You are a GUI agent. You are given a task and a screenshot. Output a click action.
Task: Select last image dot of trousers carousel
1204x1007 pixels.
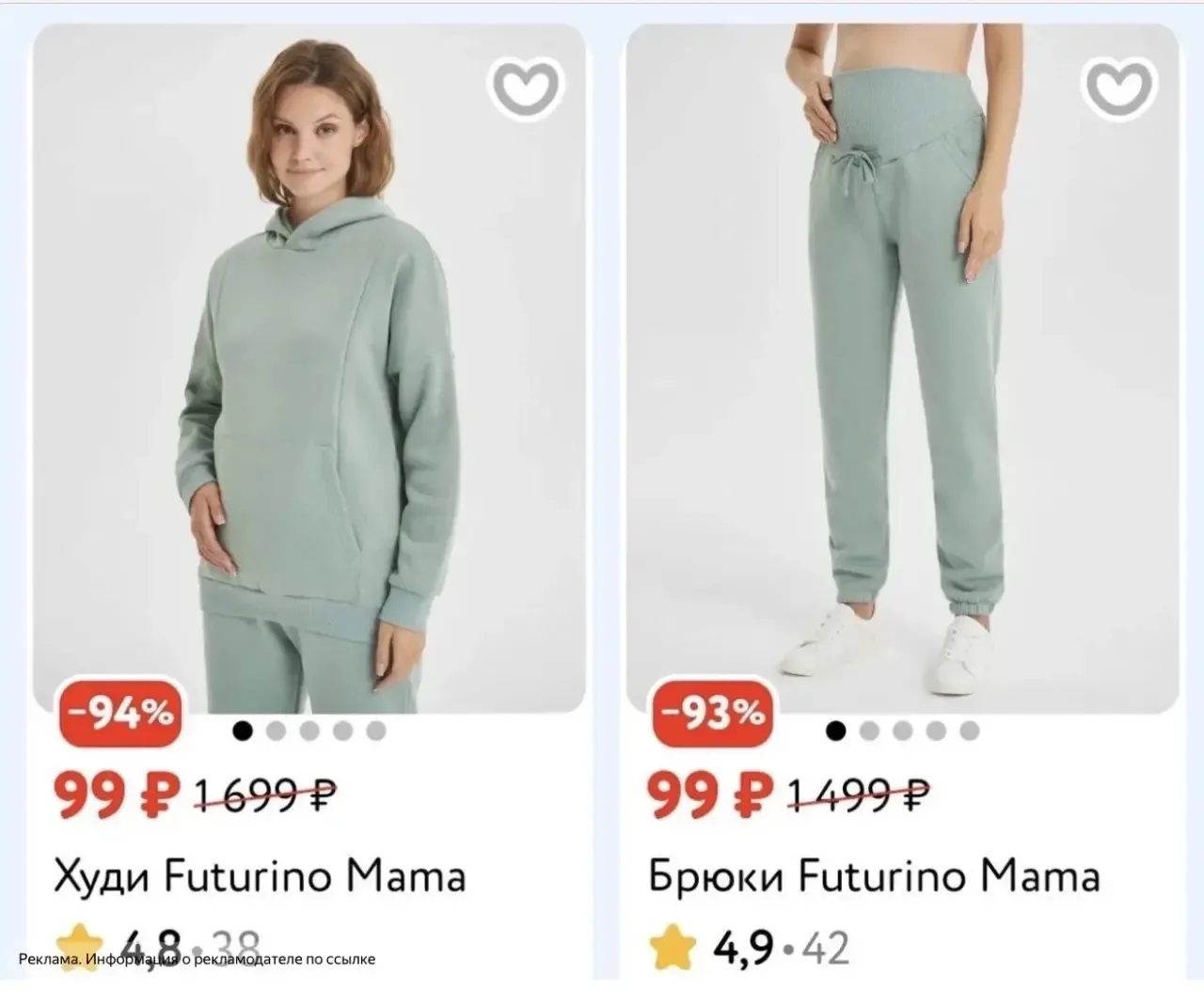pos(970,731)
